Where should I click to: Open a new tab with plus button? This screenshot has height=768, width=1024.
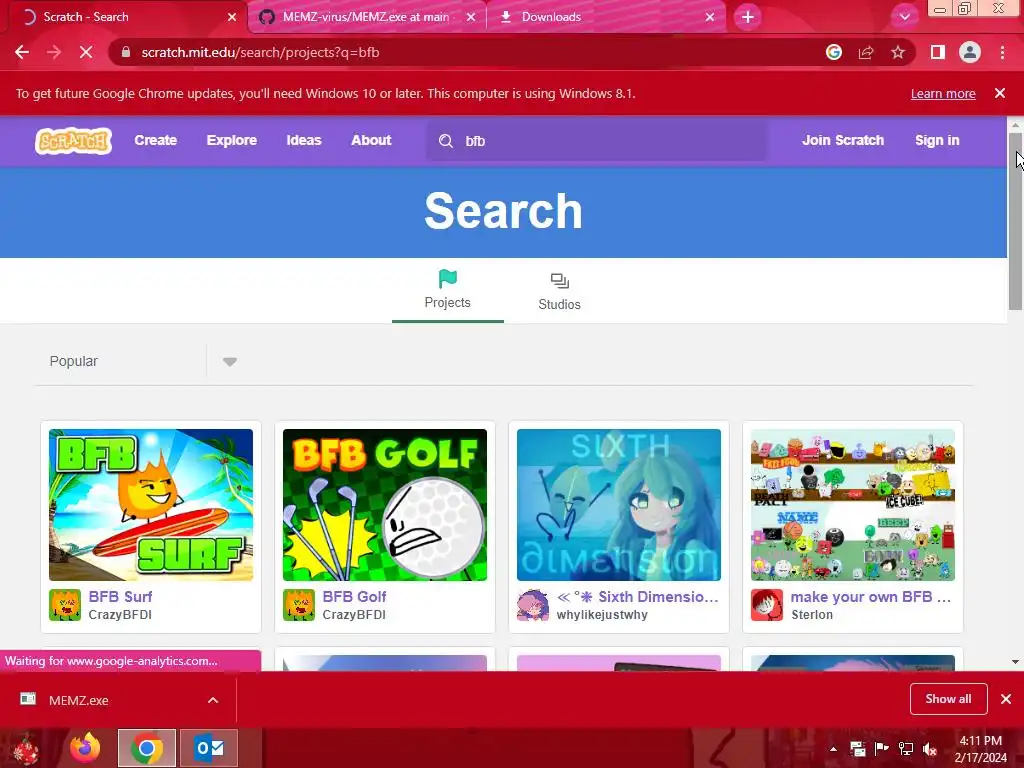748,17
